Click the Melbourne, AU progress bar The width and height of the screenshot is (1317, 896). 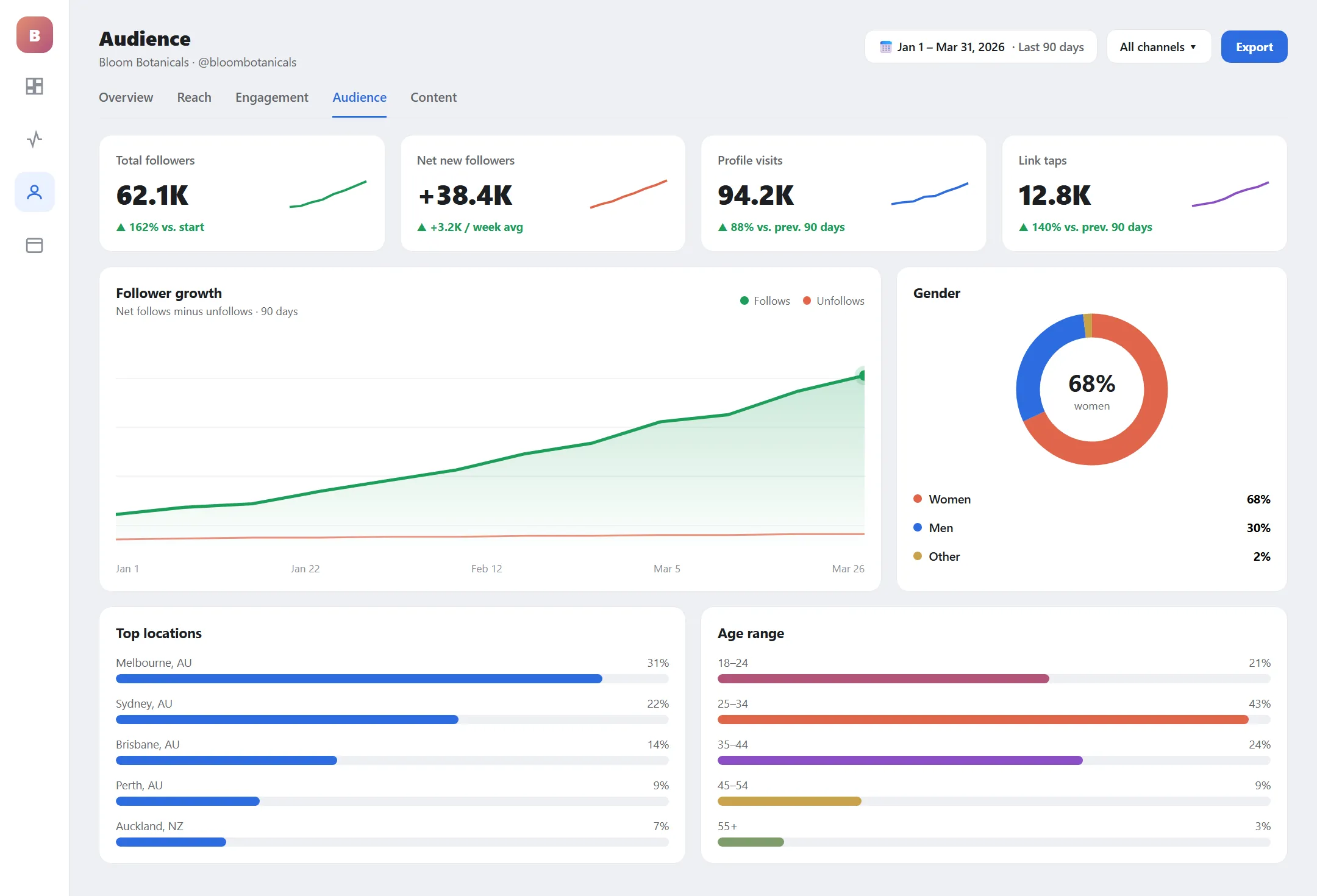[392, 679]
